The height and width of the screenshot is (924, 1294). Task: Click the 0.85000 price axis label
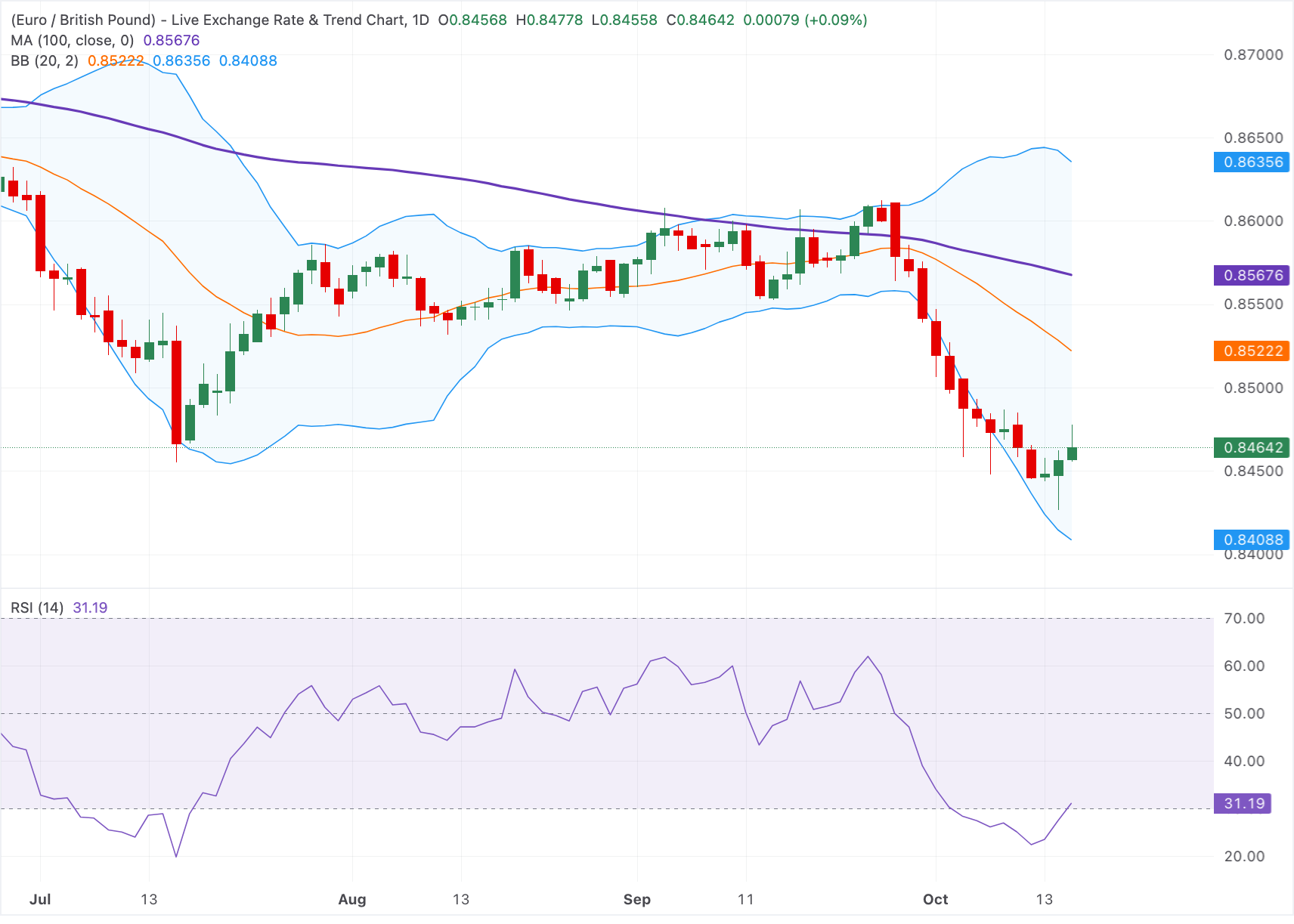click(x=1253, y=388)
